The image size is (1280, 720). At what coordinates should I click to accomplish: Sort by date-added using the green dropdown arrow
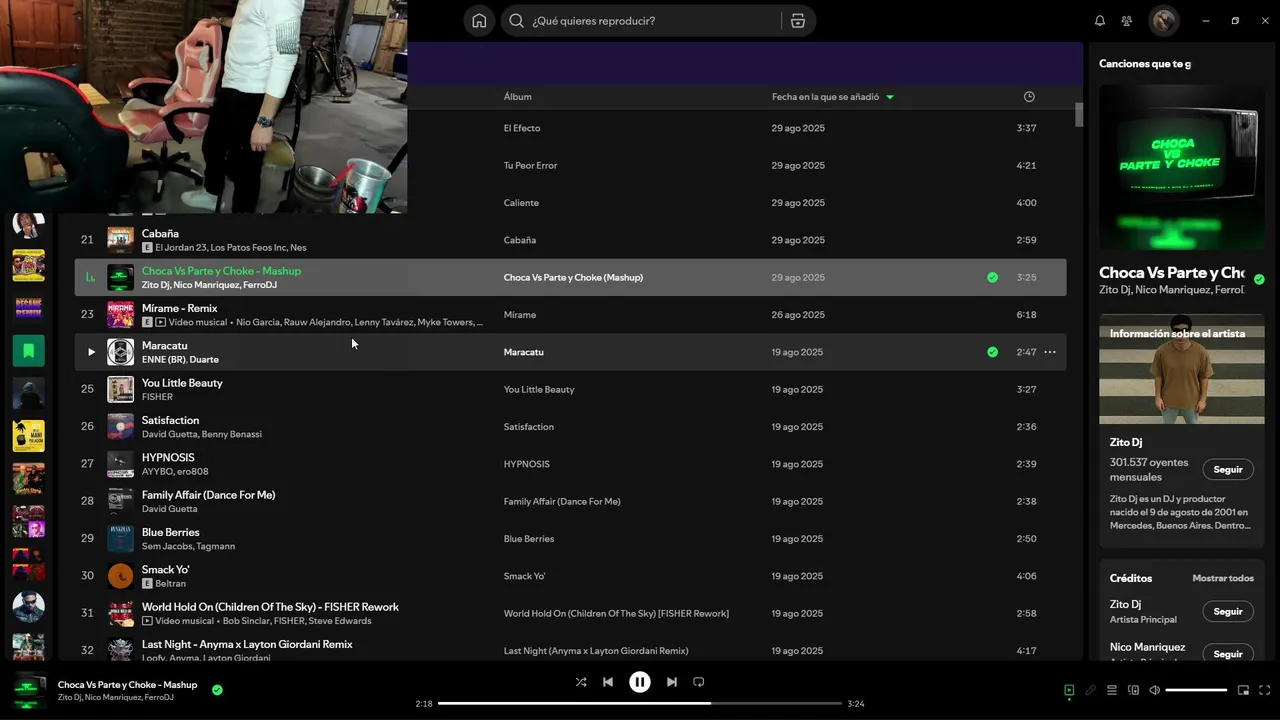tap(890, 97)
